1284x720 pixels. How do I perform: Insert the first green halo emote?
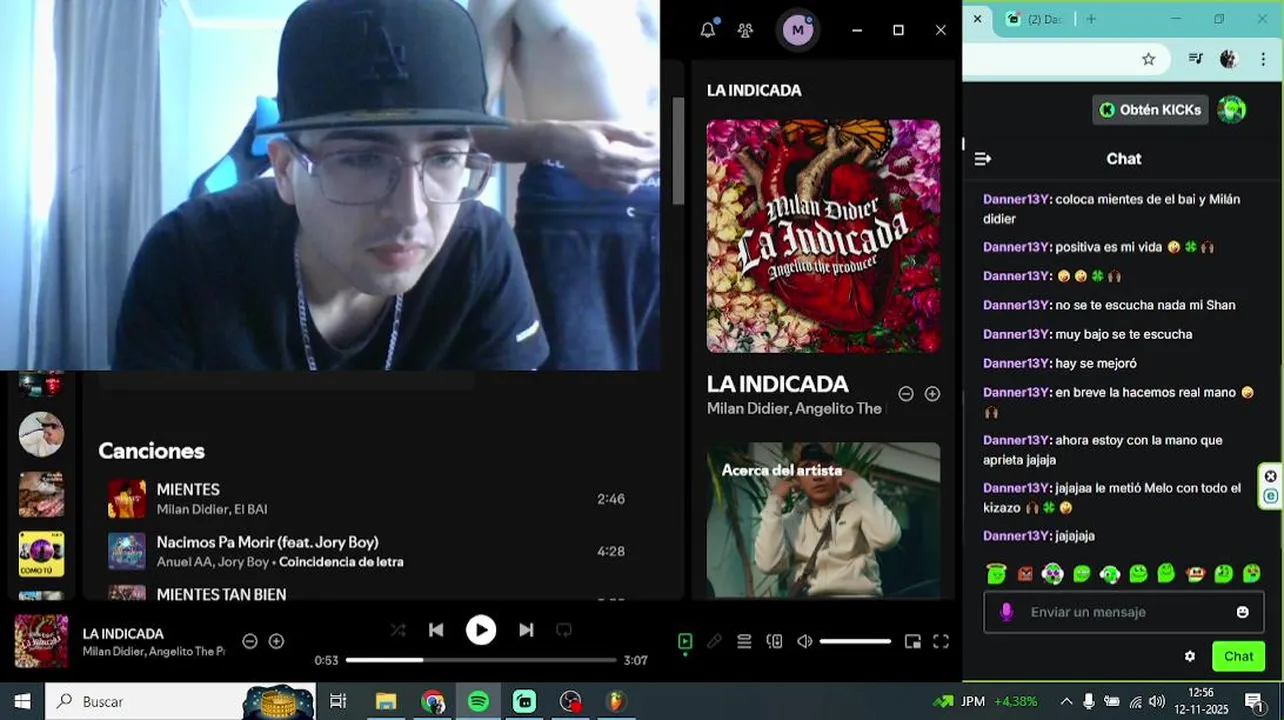pos(996,574)
